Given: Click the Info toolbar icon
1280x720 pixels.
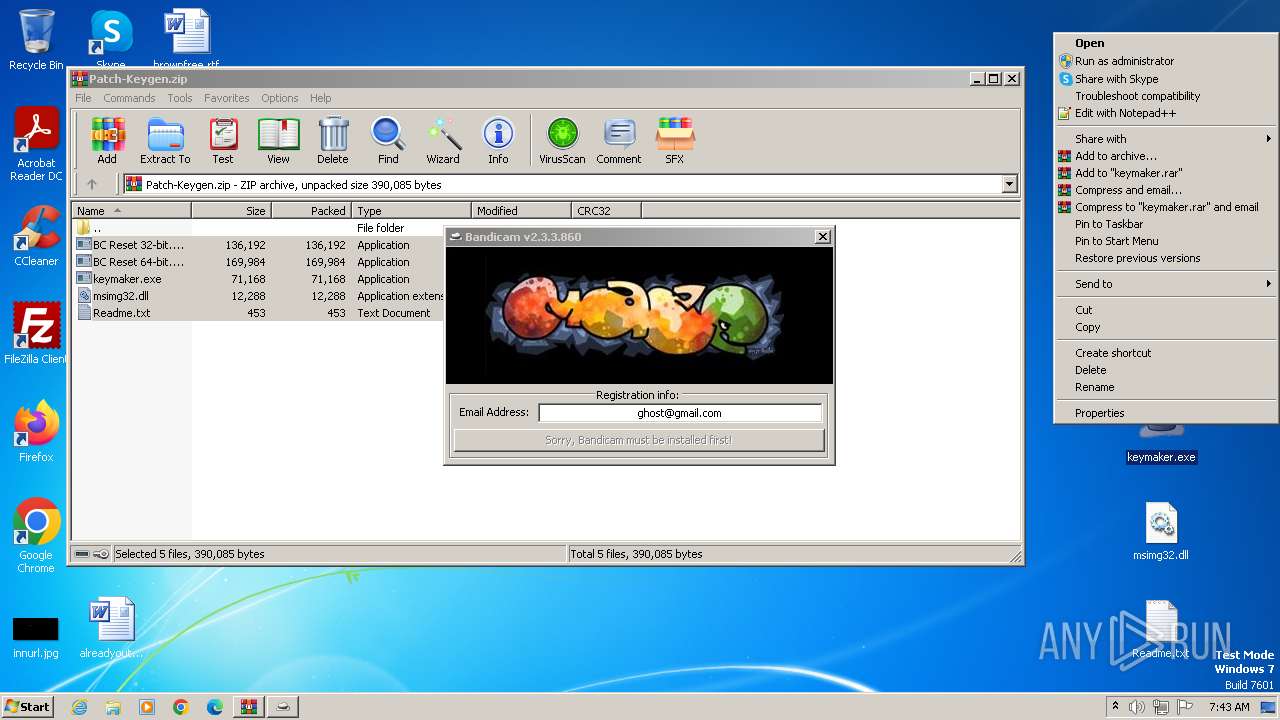Looking at the screenshot, I should click(x=498, y=140).
